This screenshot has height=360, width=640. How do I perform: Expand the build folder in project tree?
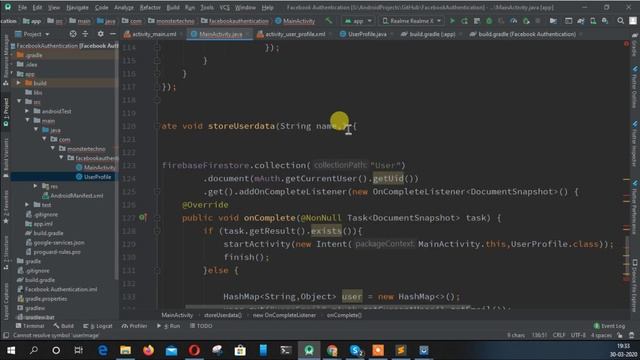tap(18, 83)
